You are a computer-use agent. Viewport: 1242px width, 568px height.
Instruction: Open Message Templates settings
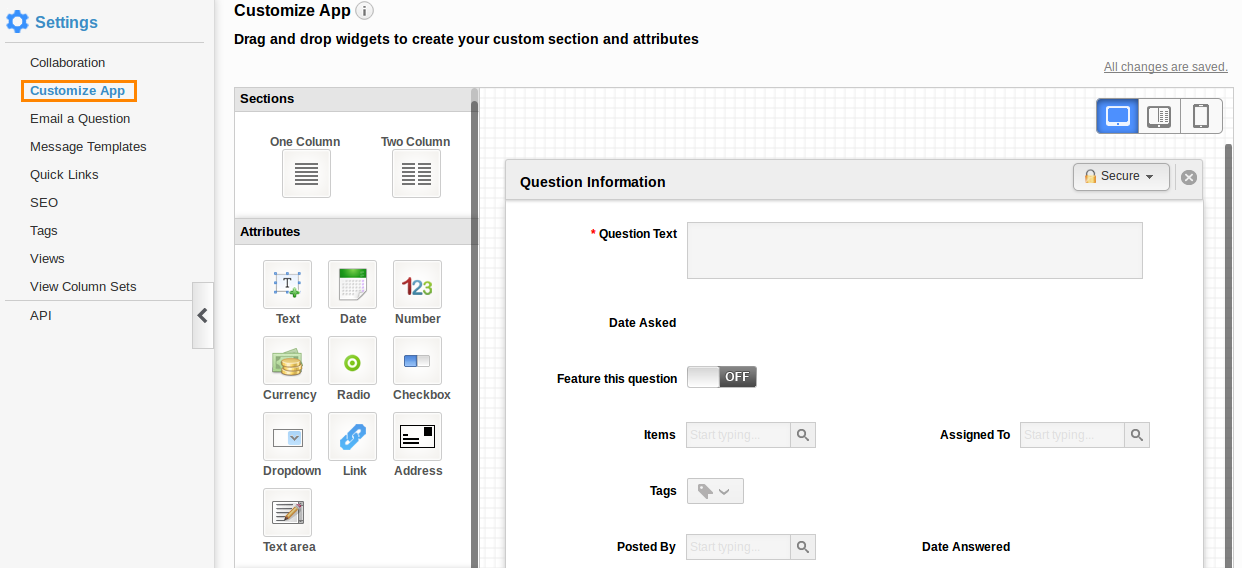[88, 146]
